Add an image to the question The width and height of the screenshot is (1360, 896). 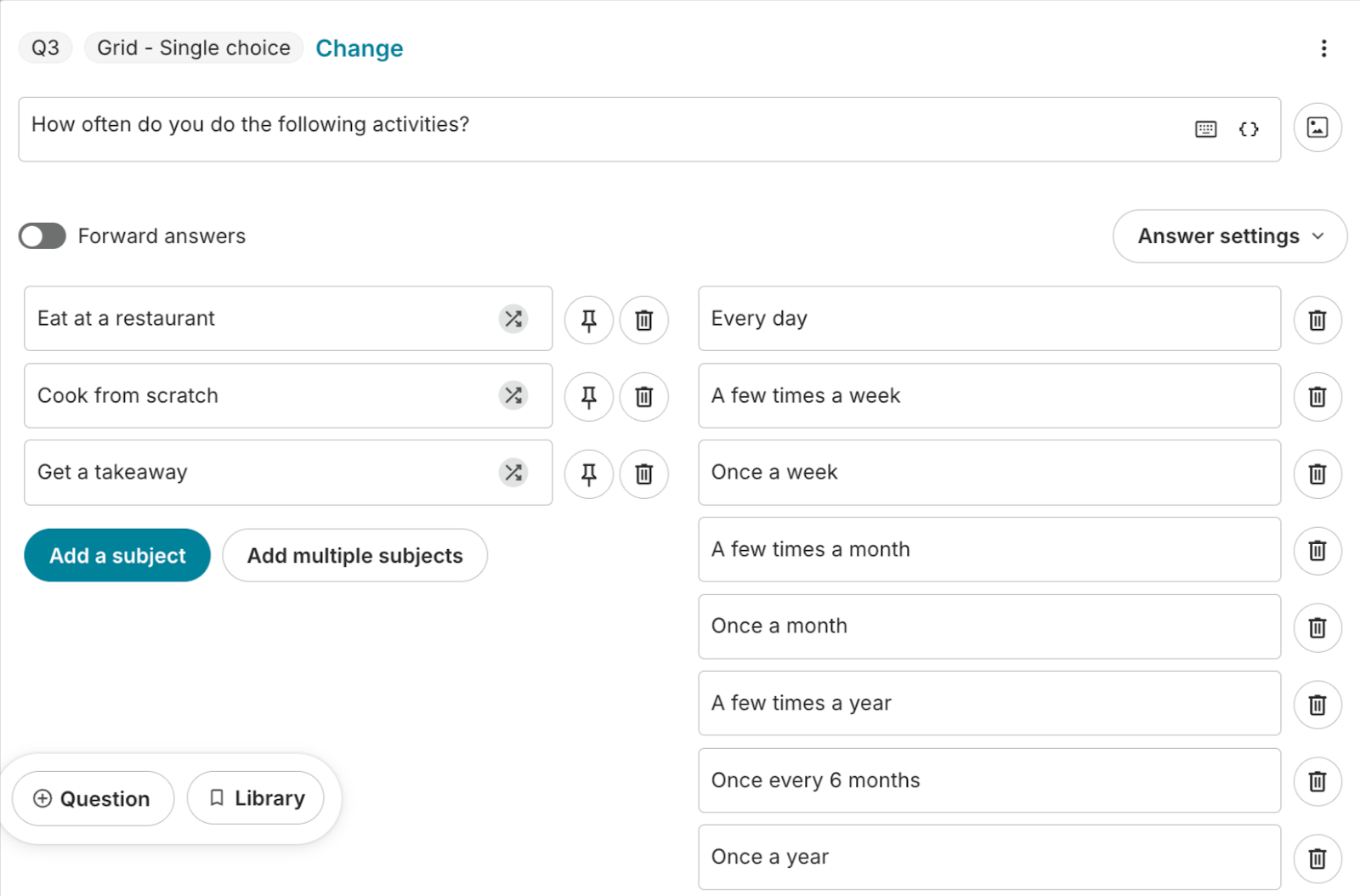point(1317,128)
